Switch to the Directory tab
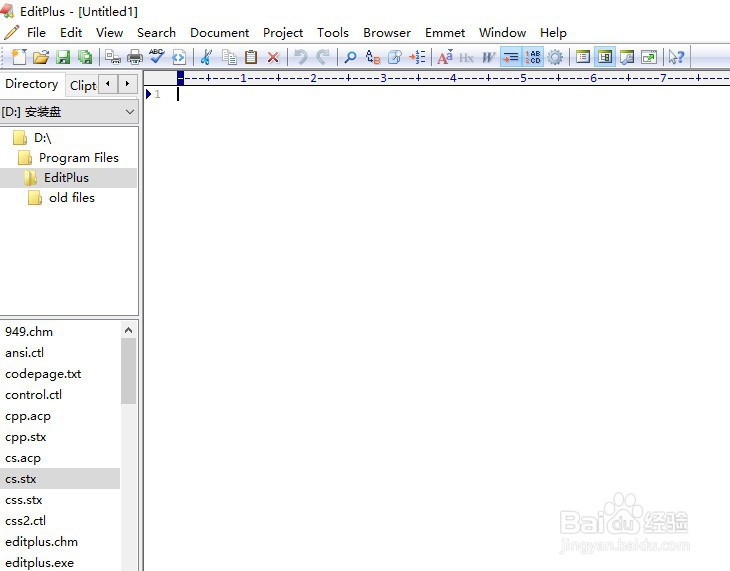This screenshot has width=730, height=571. [x=32, y=84]
